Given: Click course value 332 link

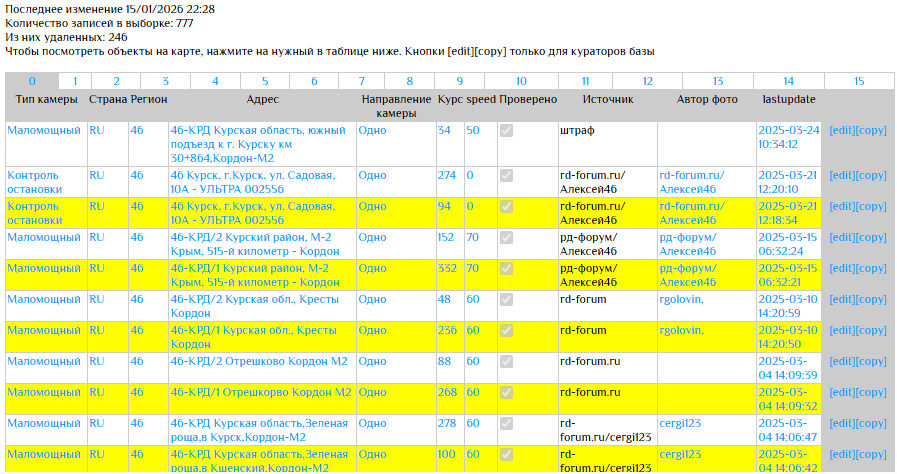Looking at the screenshot, I should pos(446,268).
